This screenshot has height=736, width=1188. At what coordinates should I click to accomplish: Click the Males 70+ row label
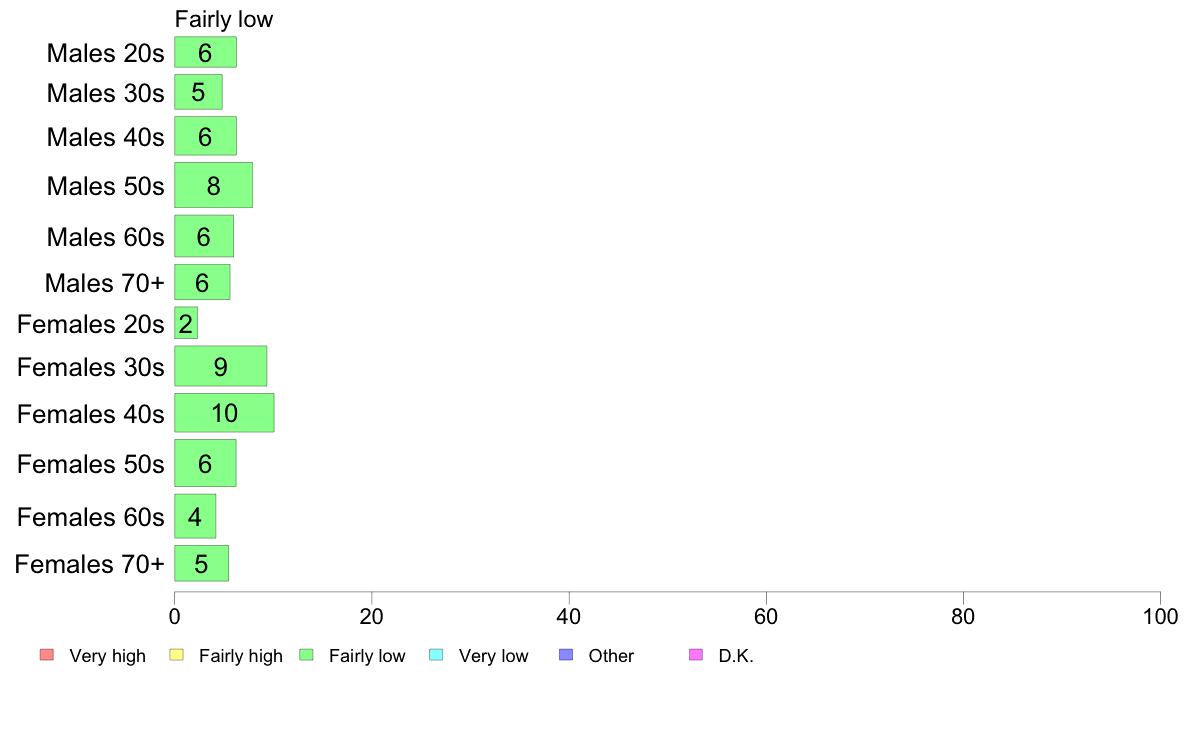tap(105, 283)
